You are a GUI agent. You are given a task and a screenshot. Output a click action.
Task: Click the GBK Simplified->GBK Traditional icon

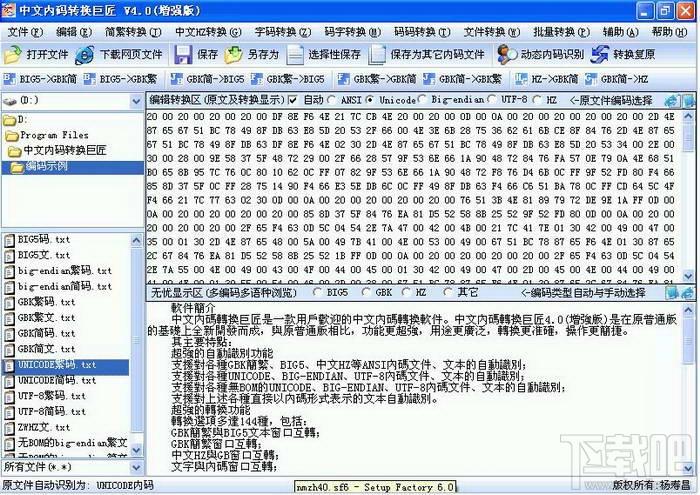click(429, 79)
